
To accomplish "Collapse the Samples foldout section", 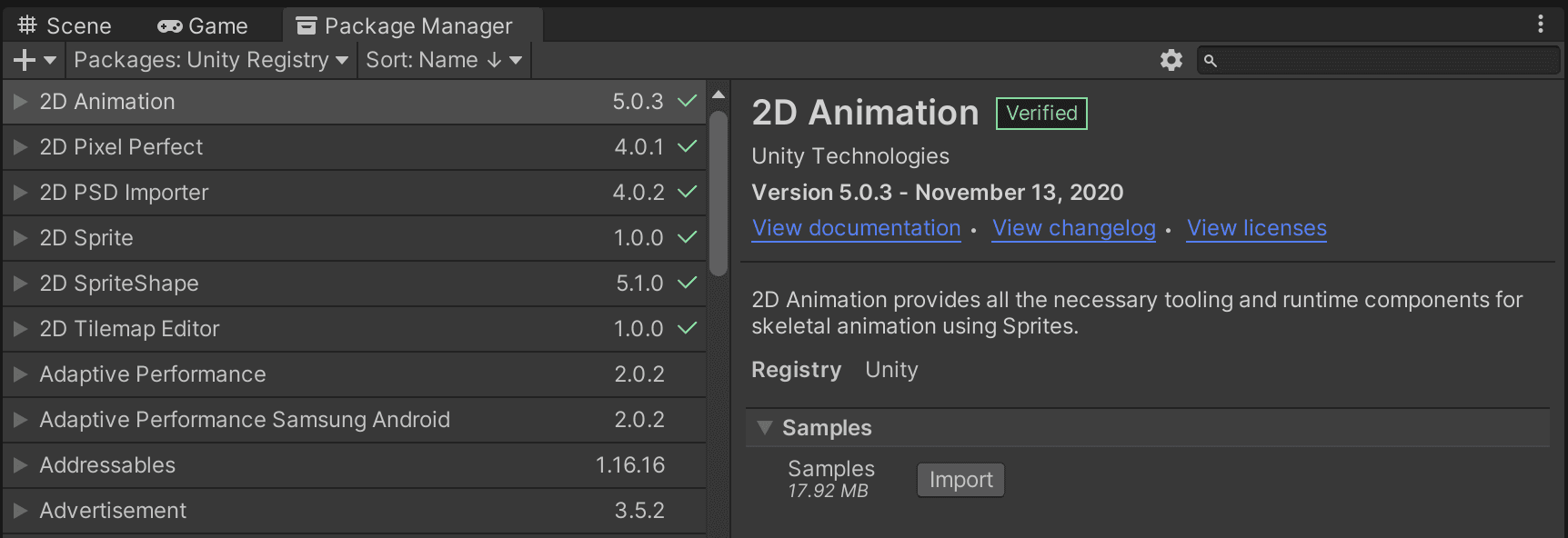I will [765, 427].
